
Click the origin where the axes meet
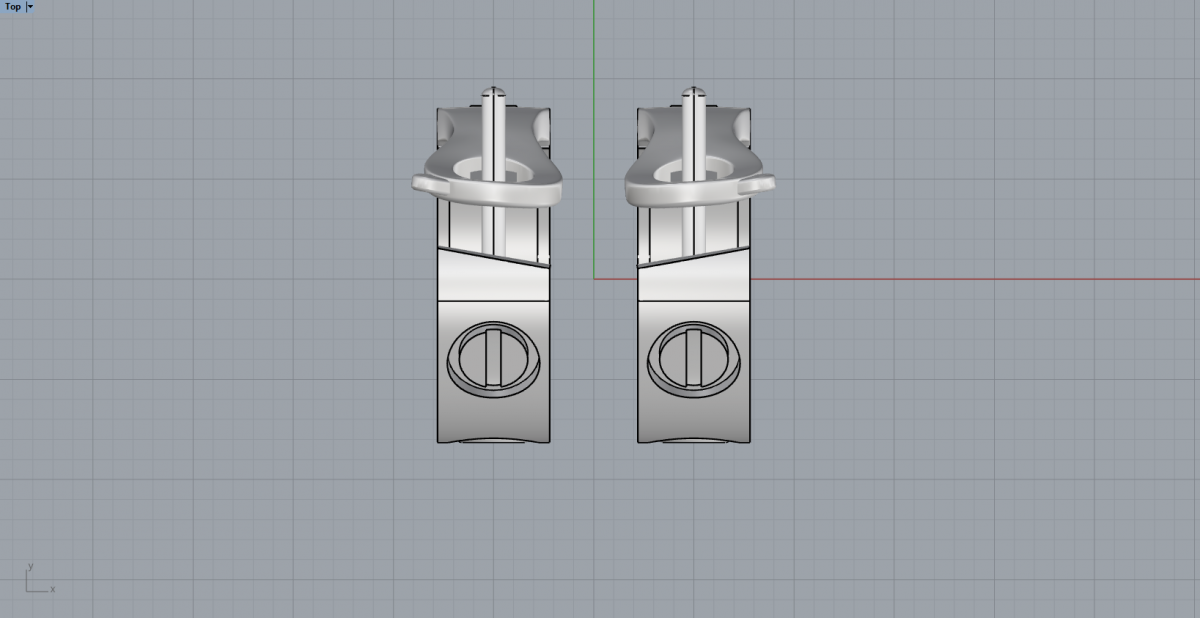(x=594, y=279)
